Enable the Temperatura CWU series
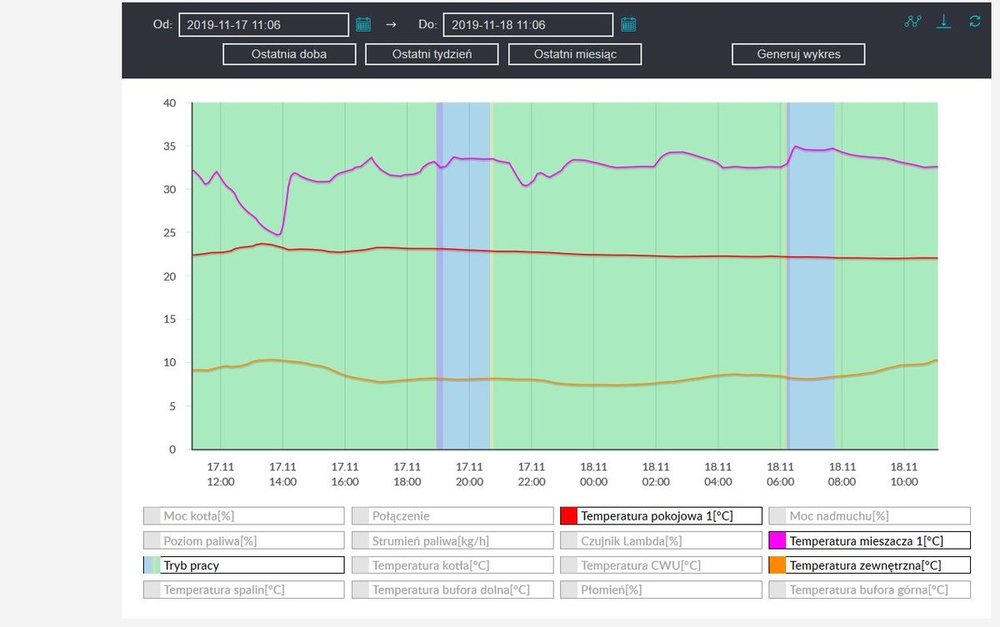Image resolution: width=1000 pixels, height=627 pixels. click(x=660, y=565)
